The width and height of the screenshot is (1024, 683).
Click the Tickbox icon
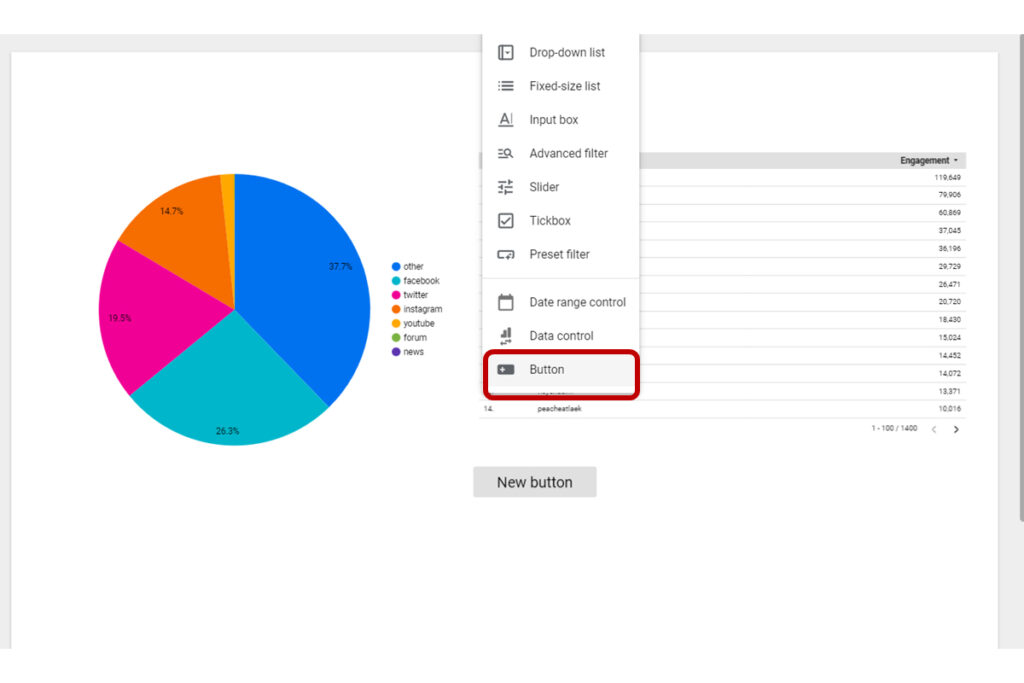tap(505, 221)
